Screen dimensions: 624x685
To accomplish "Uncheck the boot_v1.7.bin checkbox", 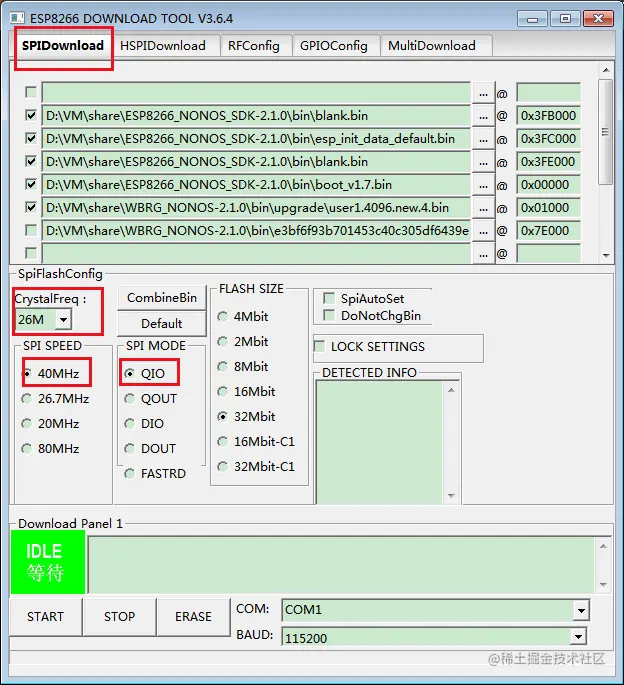I will (x=31, y=184).
